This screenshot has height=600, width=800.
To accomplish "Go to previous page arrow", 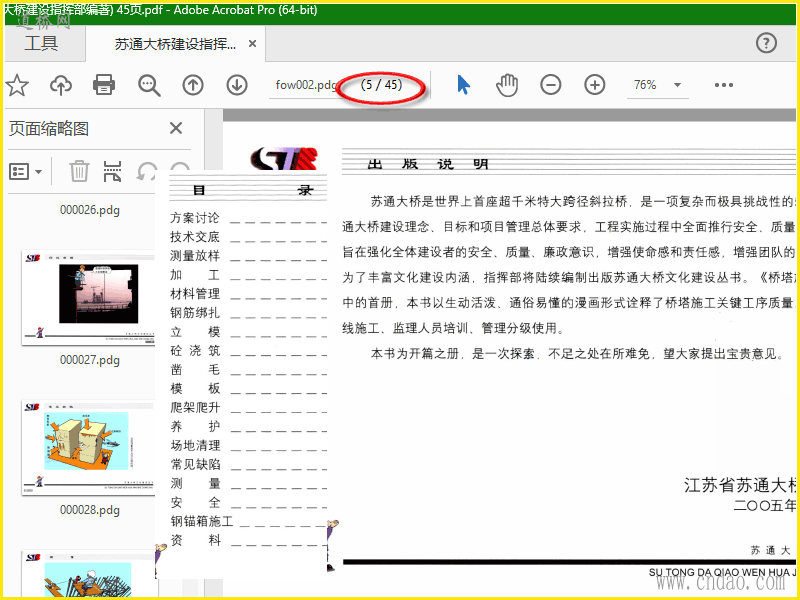I will tap(193, 85).
